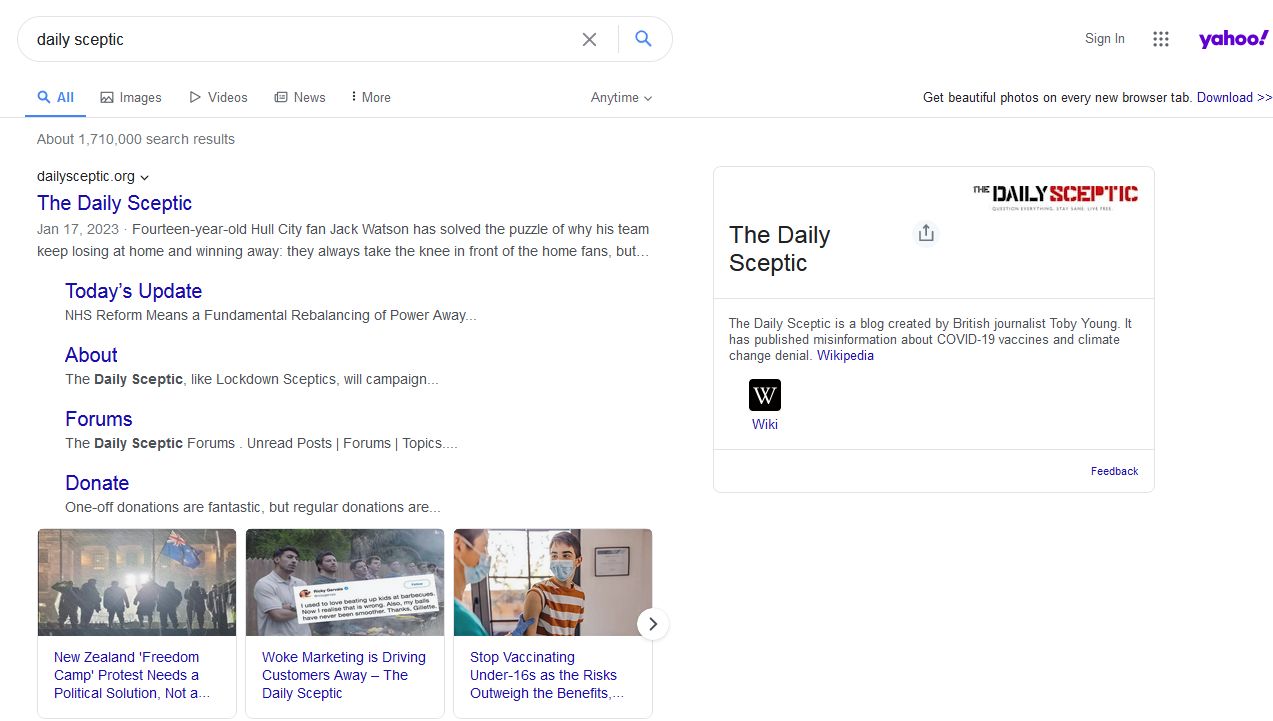Expand the Anytime time filter
1273x721 pixels.
pos(621,97)
